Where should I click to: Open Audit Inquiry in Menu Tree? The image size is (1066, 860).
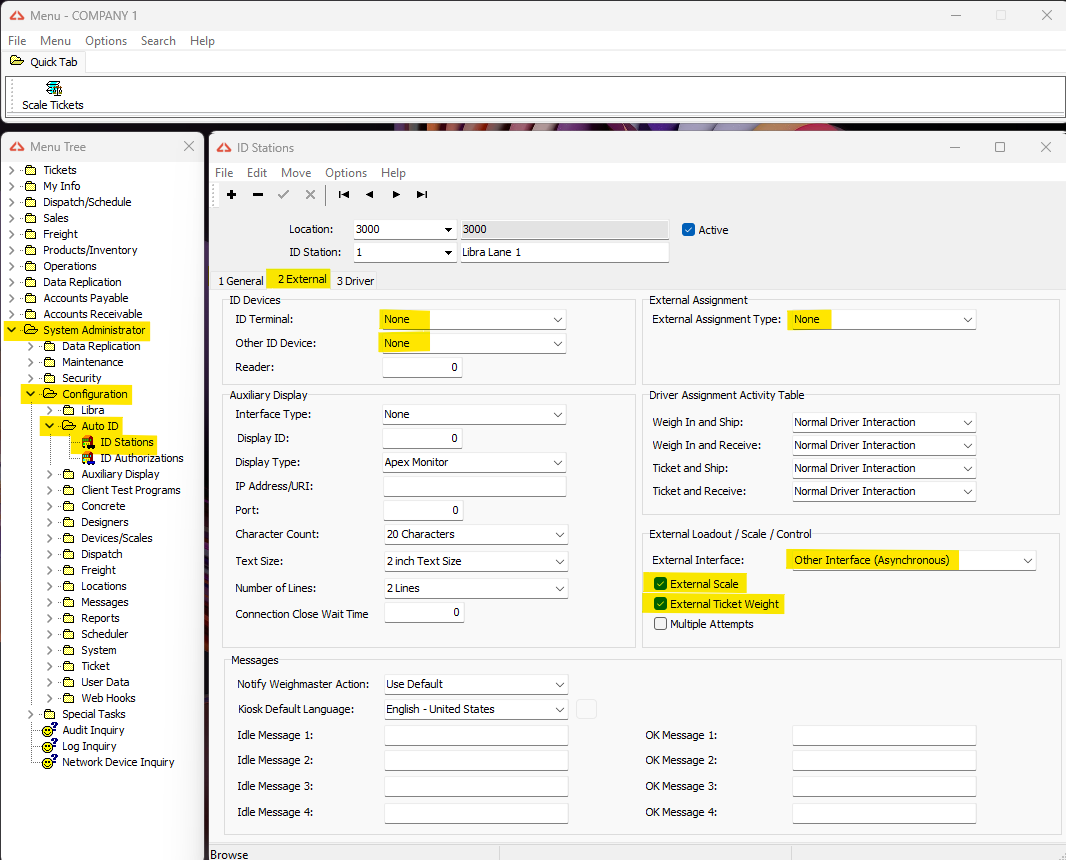pos(93,730)
